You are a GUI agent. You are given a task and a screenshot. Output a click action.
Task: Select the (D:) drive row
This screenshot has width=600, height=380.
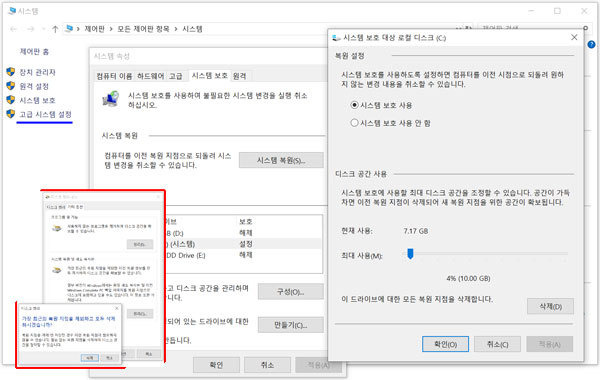pos(244,233)
